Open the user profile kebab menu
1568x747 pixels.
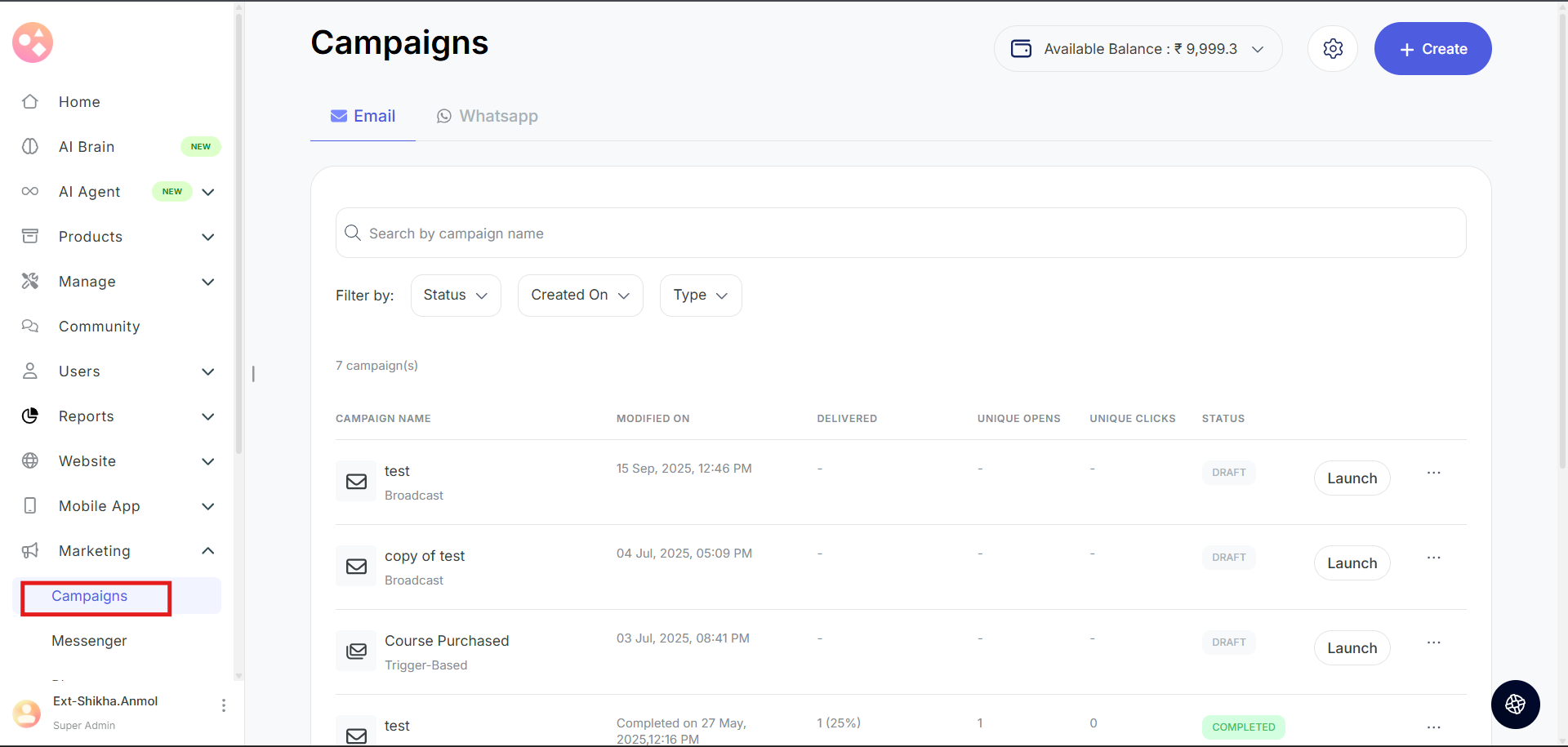224,705
